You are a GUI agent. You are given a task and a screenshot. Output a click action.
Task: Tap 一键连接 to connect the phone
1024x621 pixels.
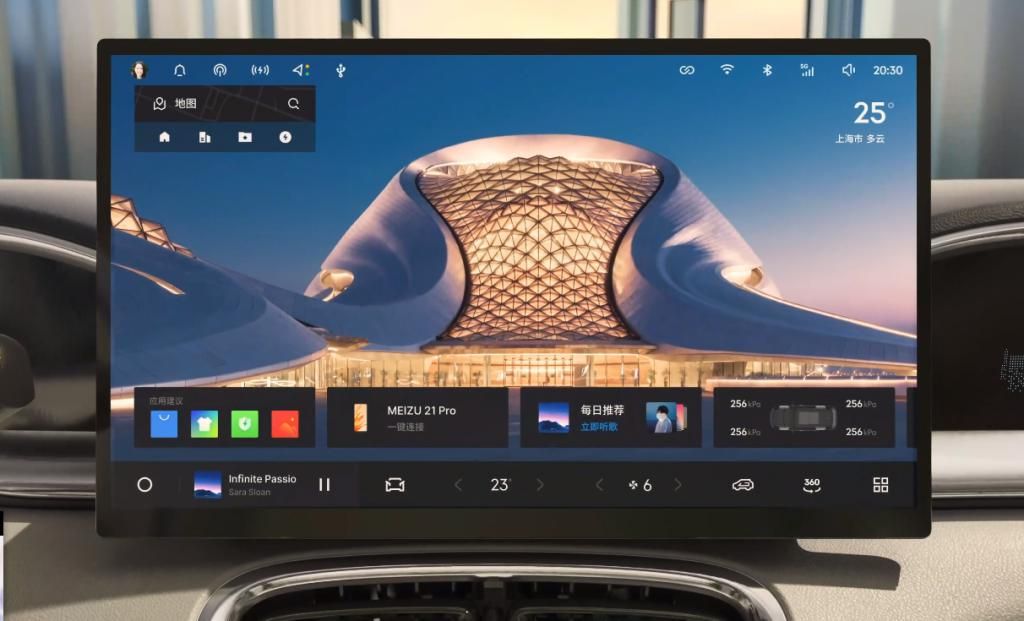tap(406, 427)
